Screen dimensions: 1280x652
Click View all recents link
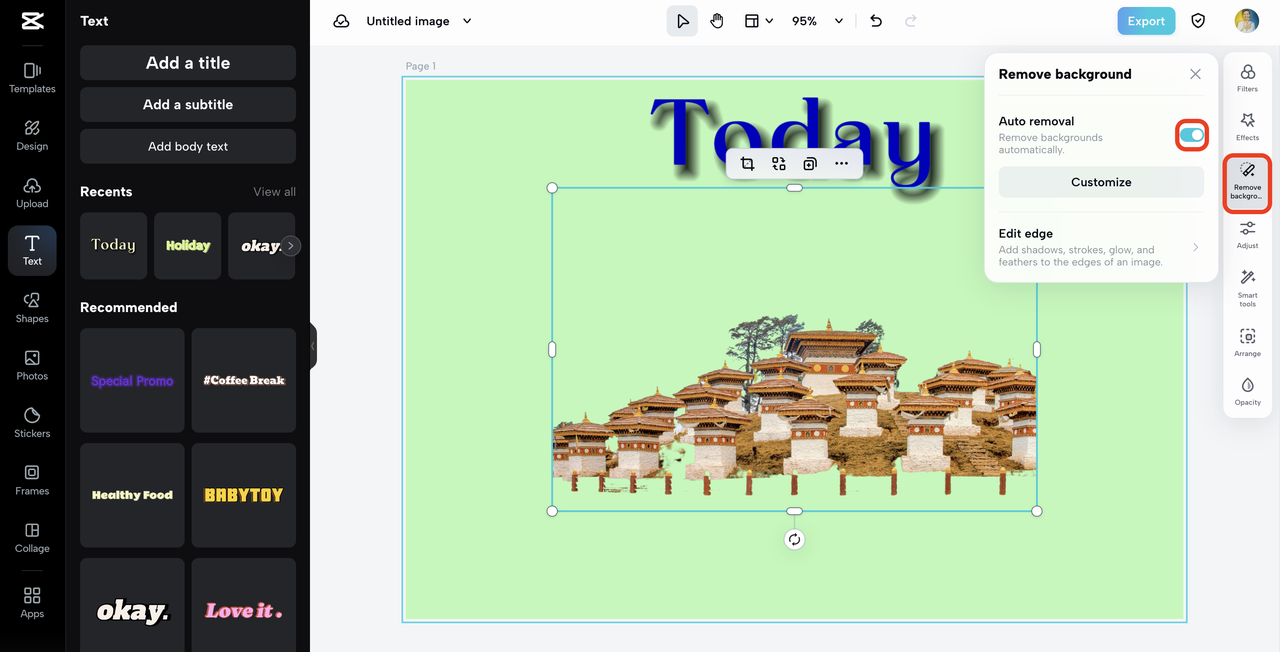pyautogui.click(x=274, y=192)
